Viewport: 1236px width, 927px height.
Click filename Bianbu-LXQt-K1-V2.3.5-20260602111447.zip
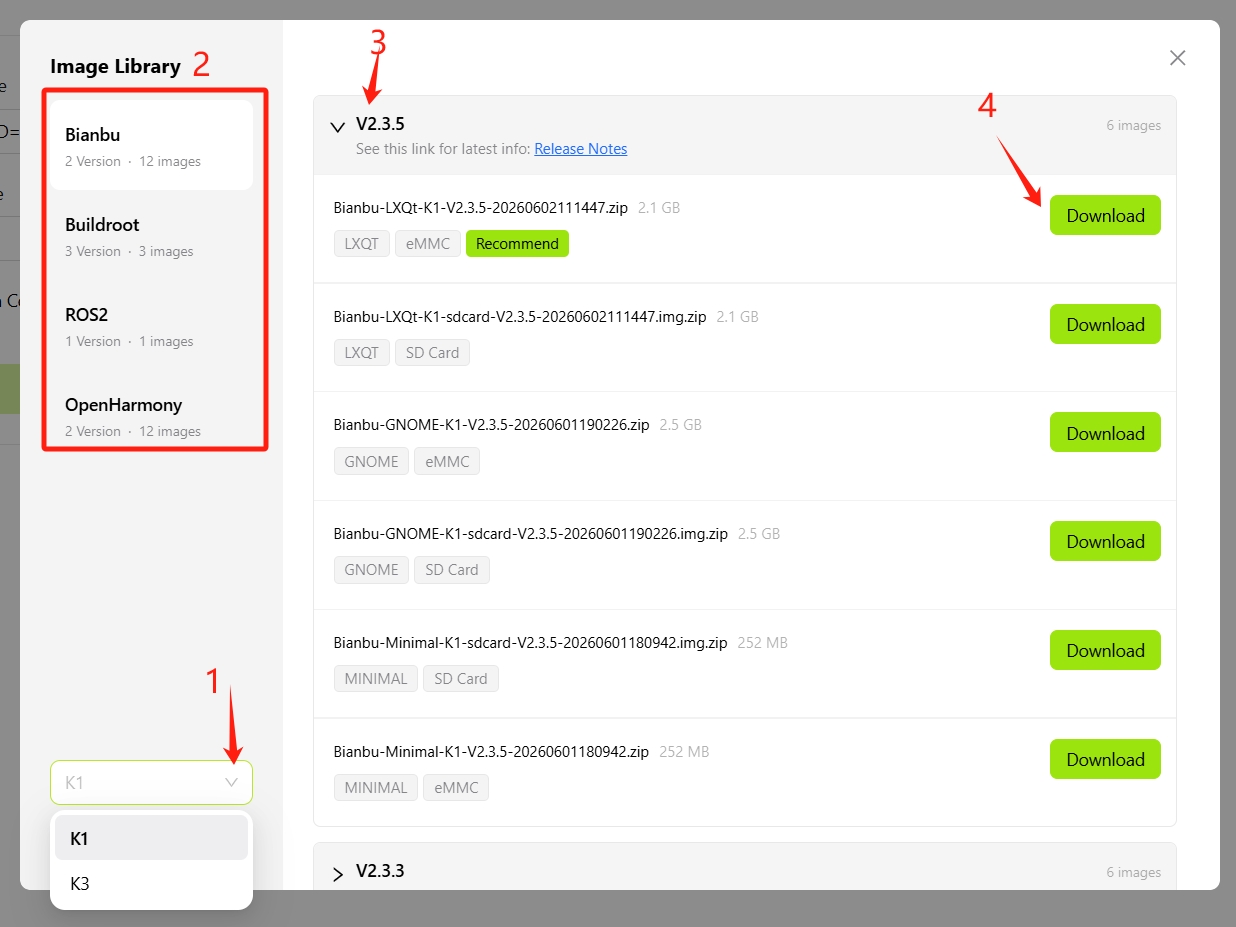pos(481,208)
